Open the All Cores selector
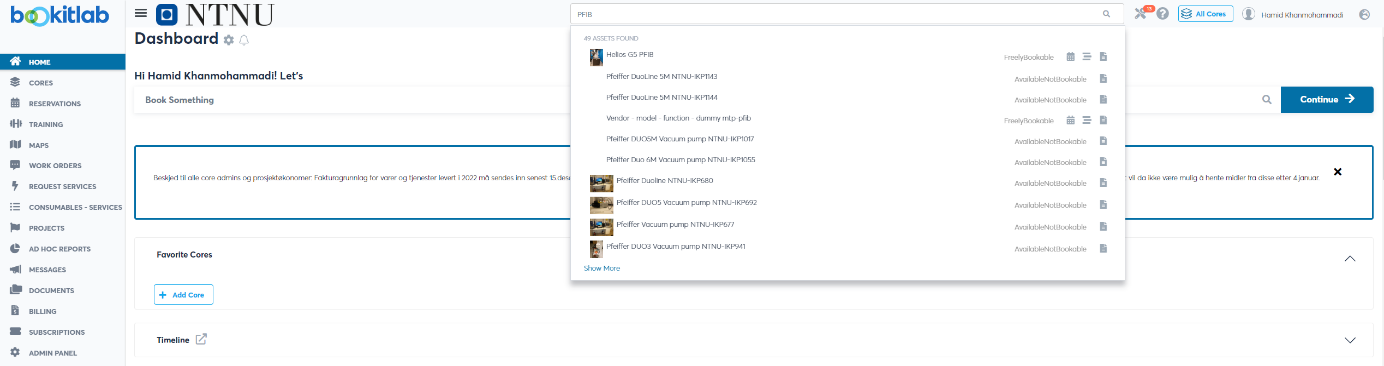Screen dimensions: 1384x366 [1205, 14]
